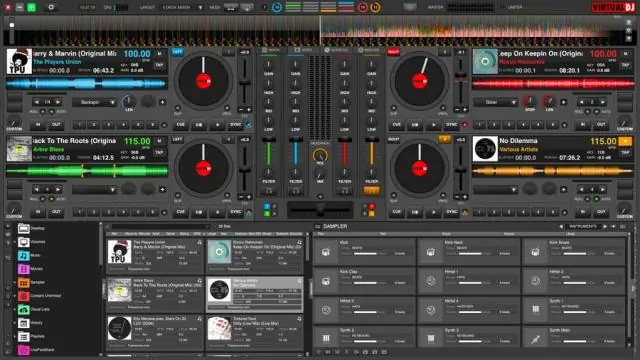Open settings gear in top bar
This screenshot has height=360, width=640.
51,7
